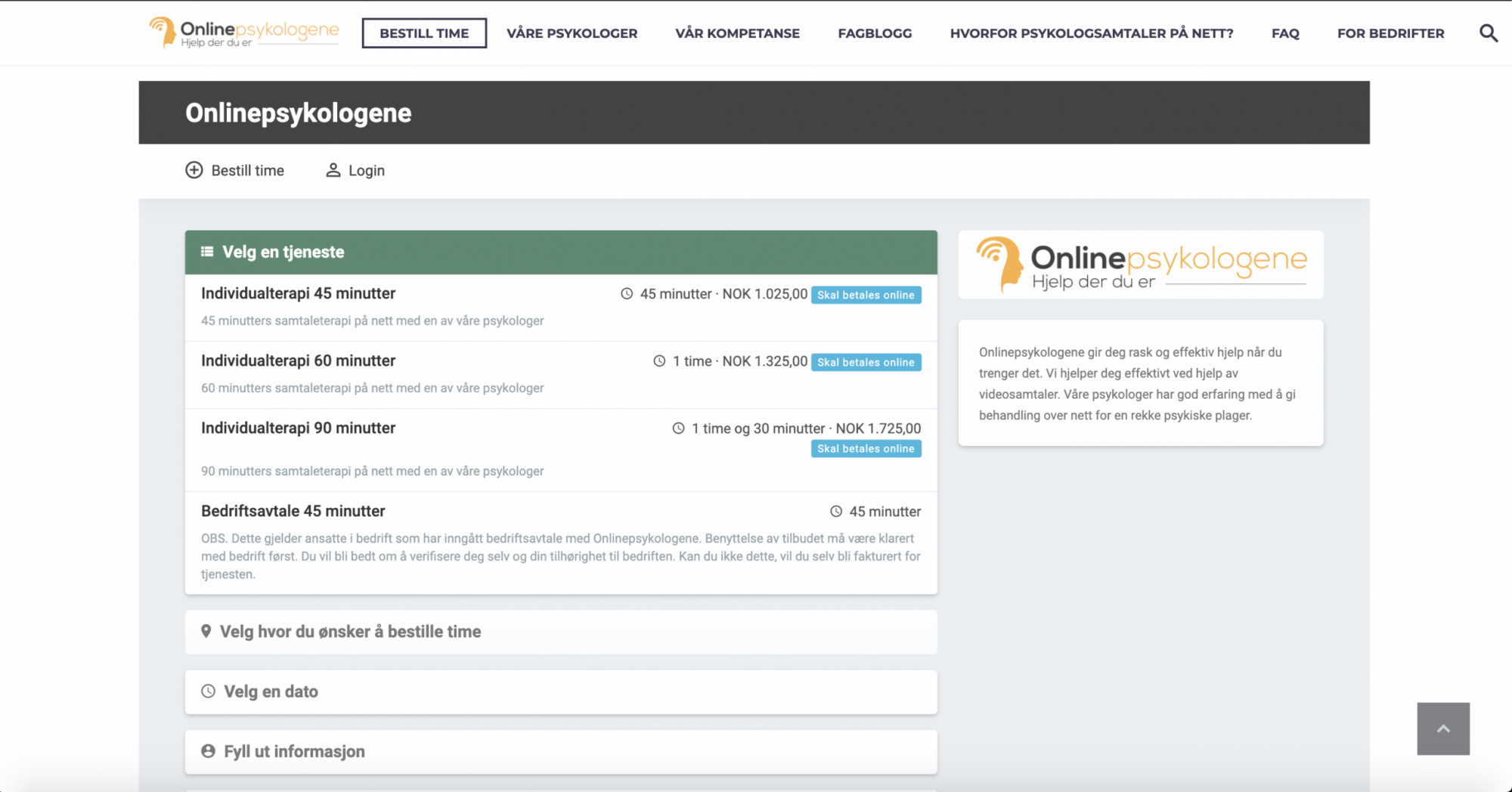1512x792 pixels.
Task: Click the plus icon beside Bestill time
Action: point(194,170)
